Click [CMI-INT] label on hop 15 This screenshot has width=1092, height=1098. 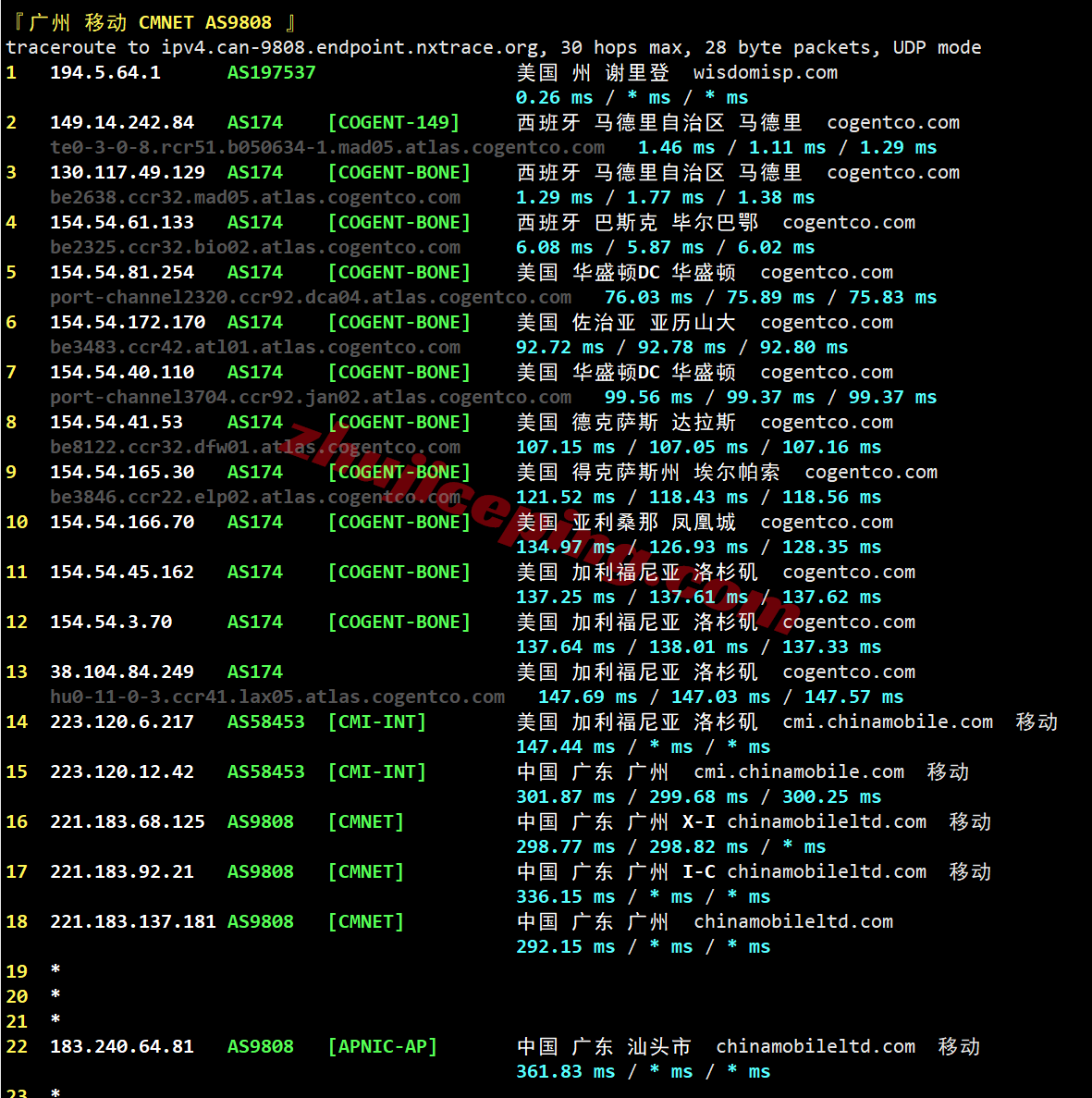(377, 771)
